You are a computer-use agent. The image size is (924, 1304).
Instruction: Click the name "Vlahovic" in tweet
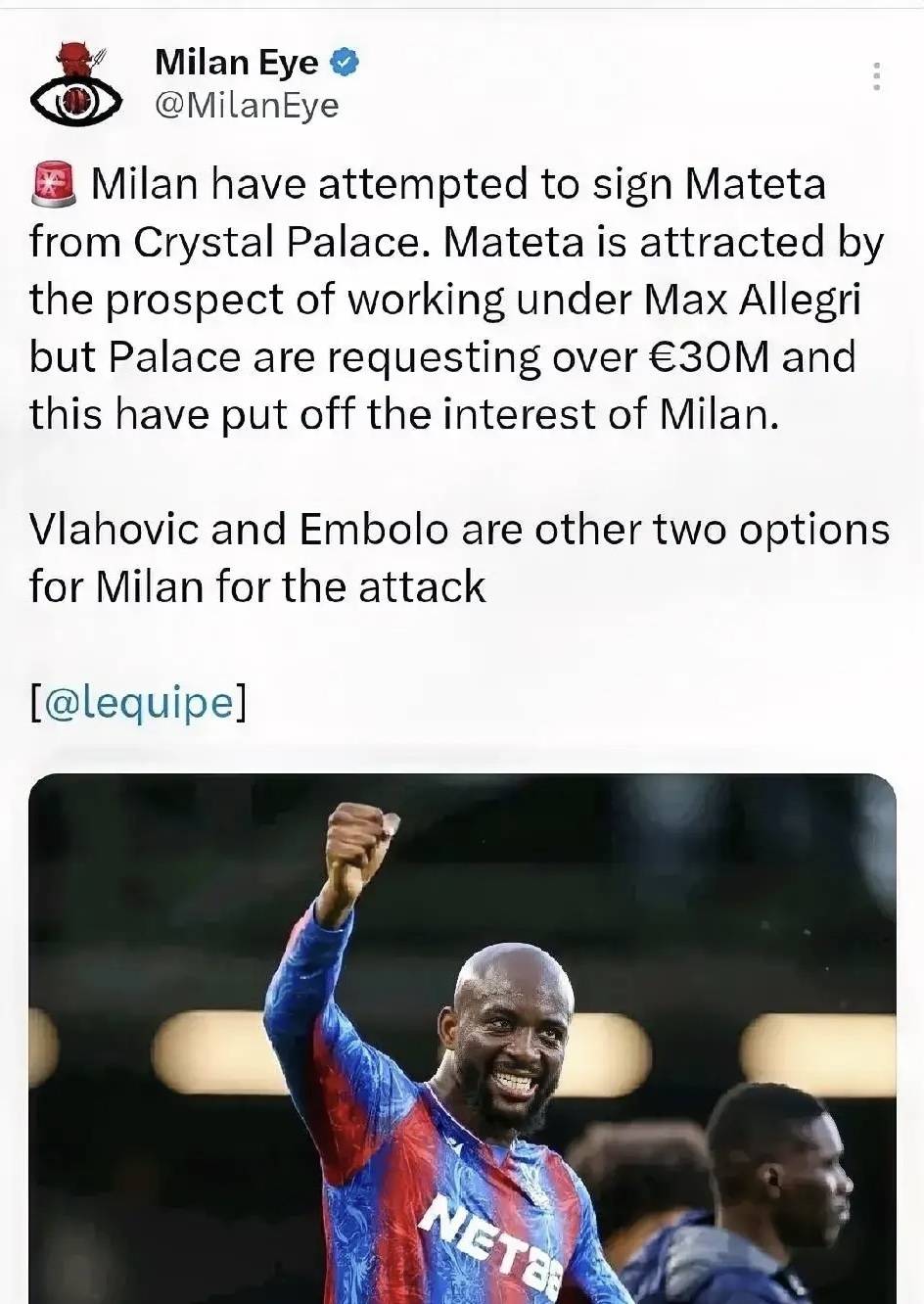[115, 530]
